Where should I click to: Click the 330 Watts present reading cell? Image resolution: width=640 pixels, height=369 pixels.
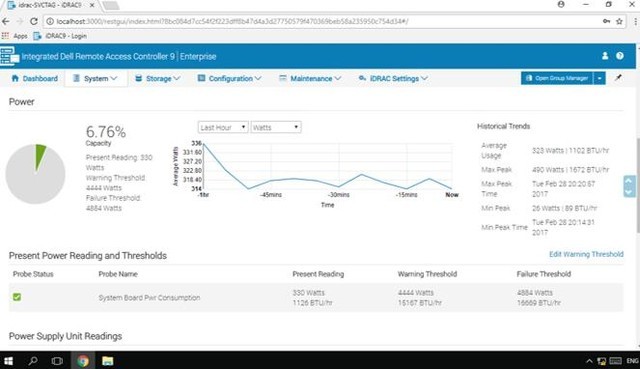pos(312,298)
